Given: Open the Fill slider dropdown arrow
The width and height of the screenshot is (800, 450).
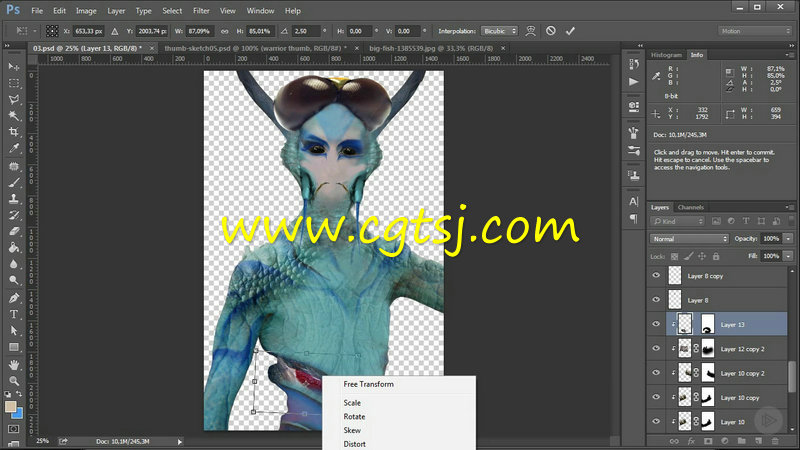Looking at the screenshot, I should (788, 256).
